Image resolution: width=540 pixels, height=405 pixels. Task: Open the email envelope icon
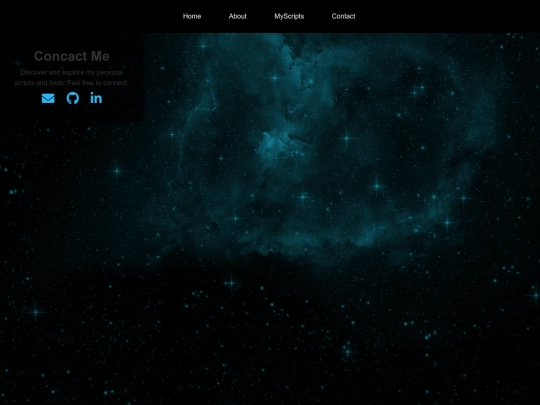tap(48, 98)
